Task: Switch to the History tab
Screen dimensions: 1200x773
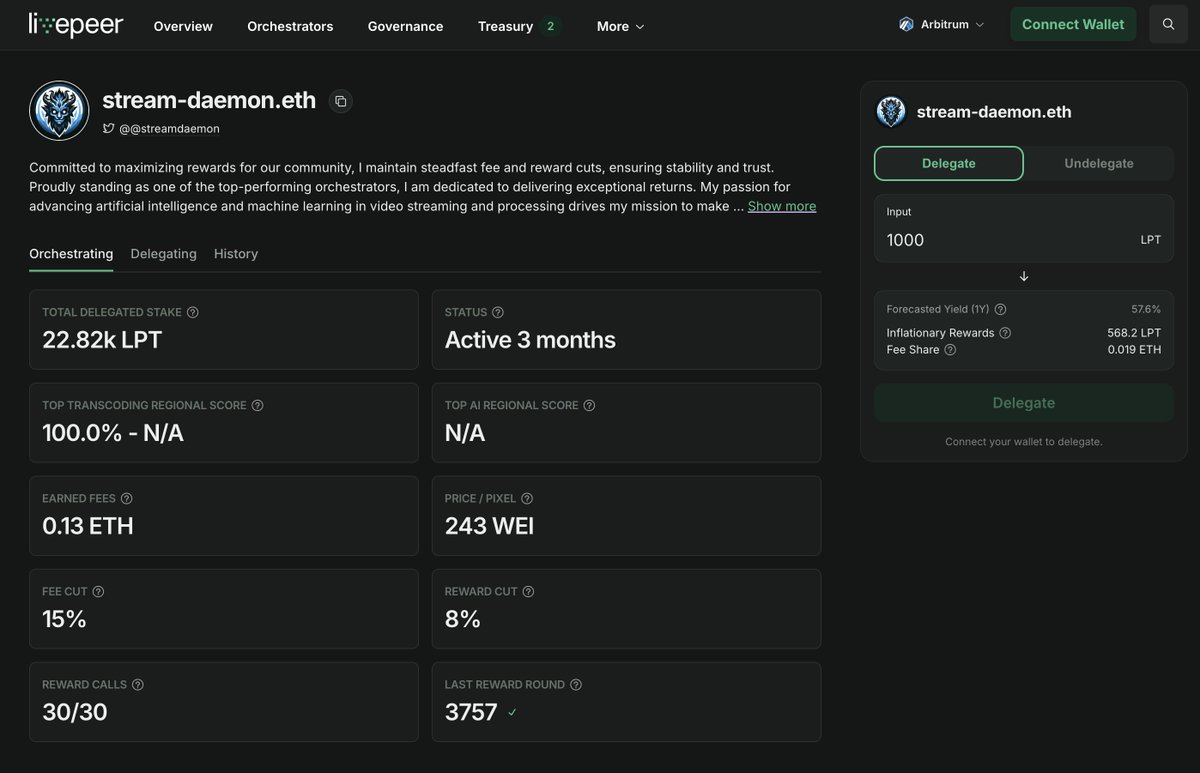Action: (x=236, y=254)
